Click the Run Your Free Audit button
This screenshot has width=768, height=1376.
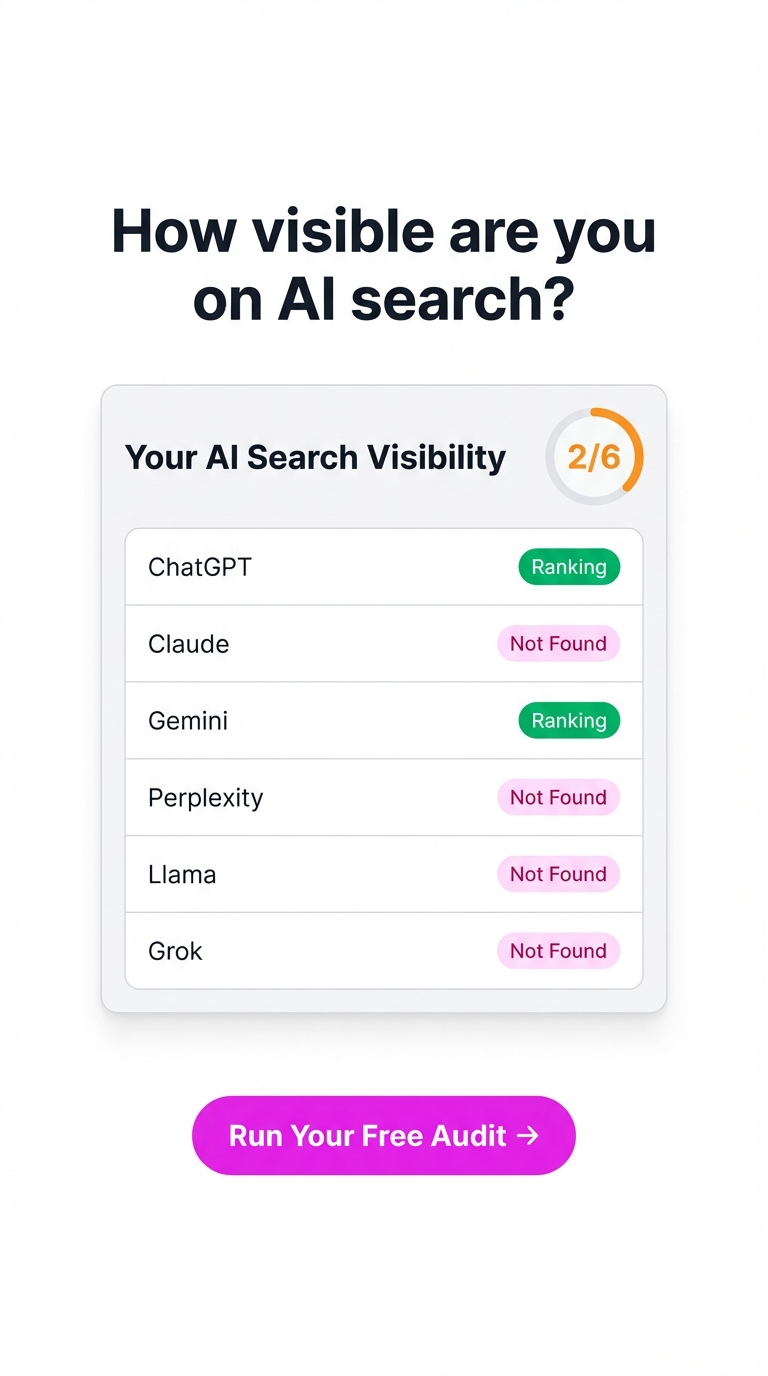384,1135
